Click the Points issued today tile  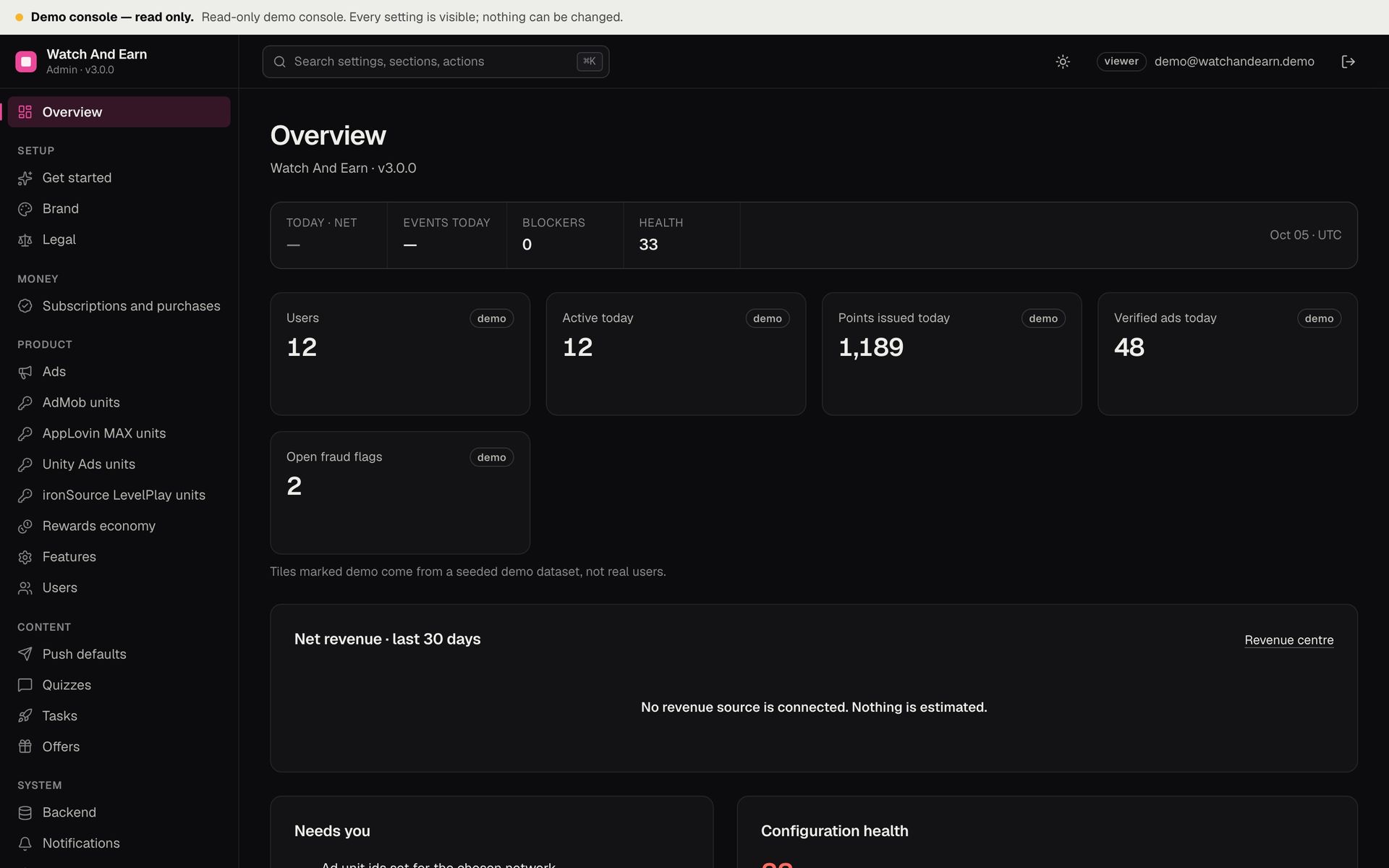(951, 354)
